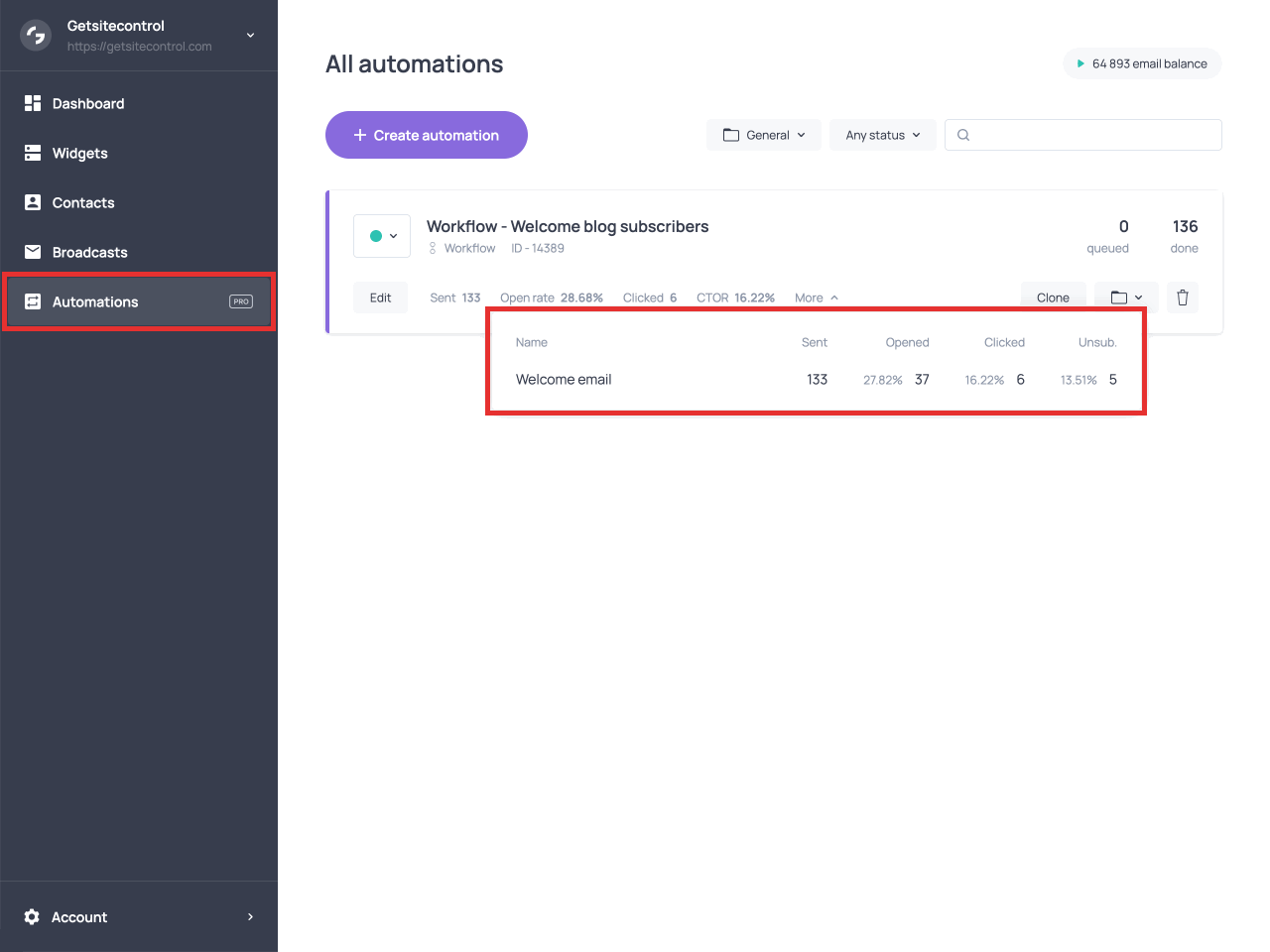Click into the automations search field
The image size is (1270, 952).
pos(1091,135)
